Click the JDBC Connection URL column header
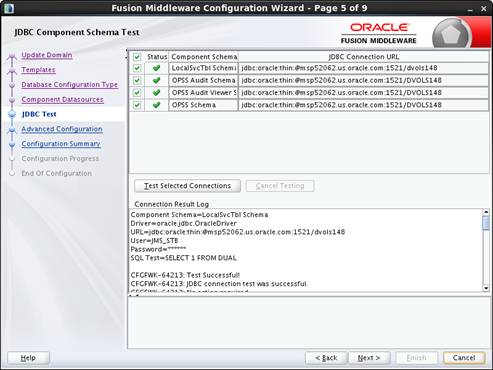The width and height of the screenshot is (493, 370). click(x=363, y=57)
